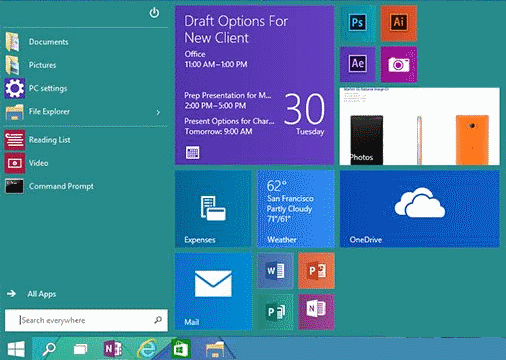506x360 pixels.
Task: Open File Explorer from the taskbar
Action: point(215,350)
